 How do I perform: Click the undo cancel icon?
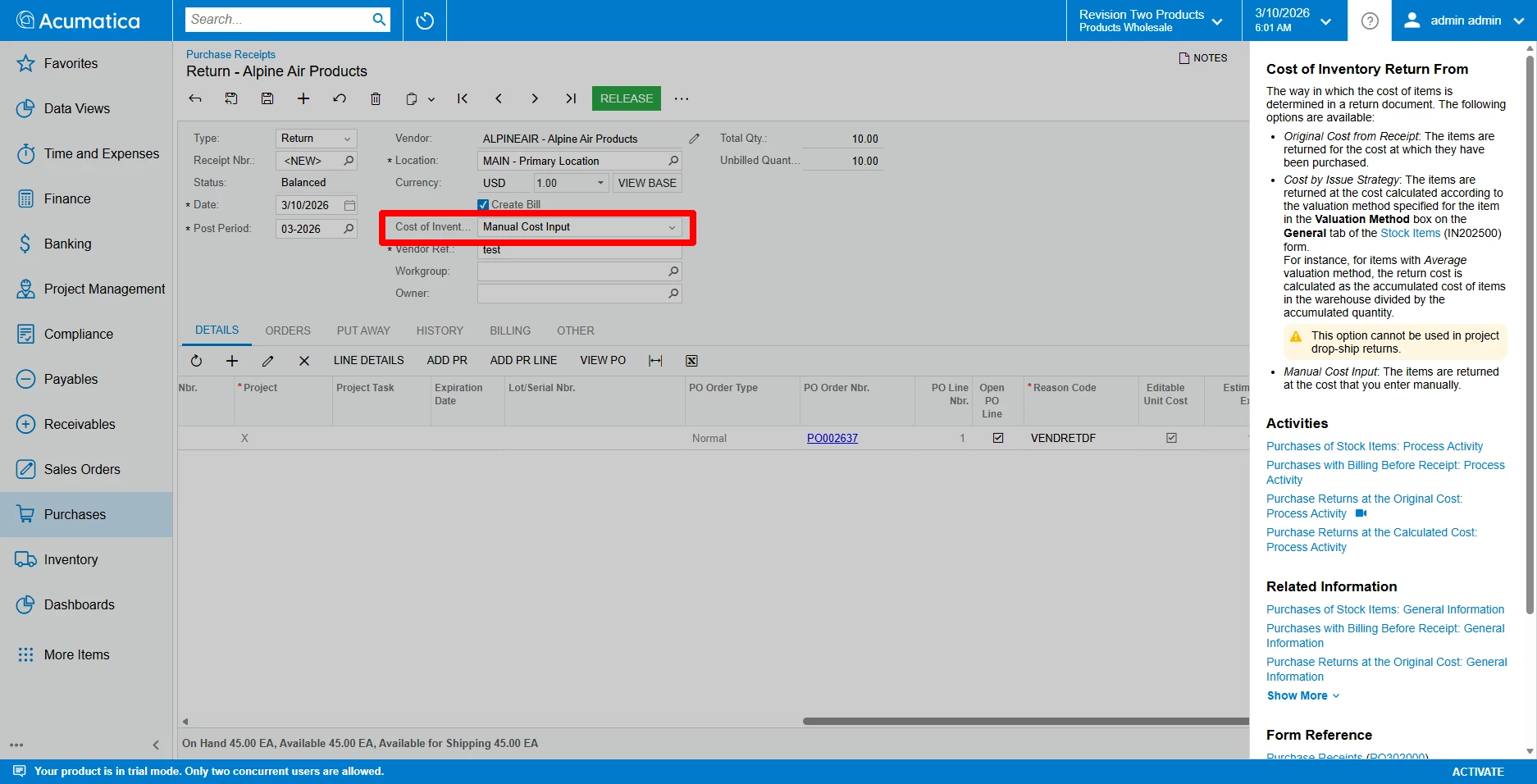click(340, 98)
